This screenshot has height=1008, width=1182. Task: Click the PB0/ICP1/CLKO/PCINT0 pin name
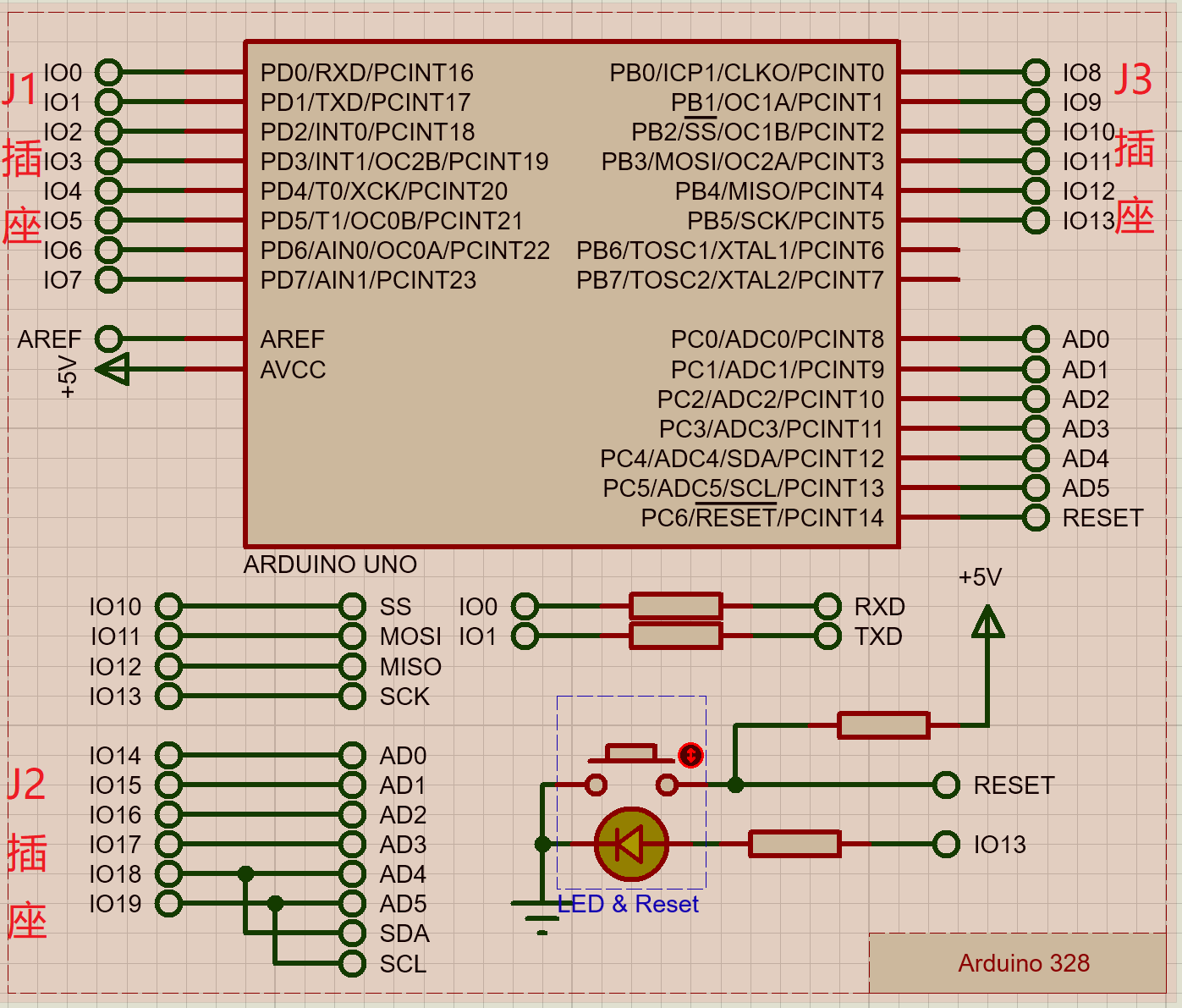pyautogui.click(x=746, y=73)
